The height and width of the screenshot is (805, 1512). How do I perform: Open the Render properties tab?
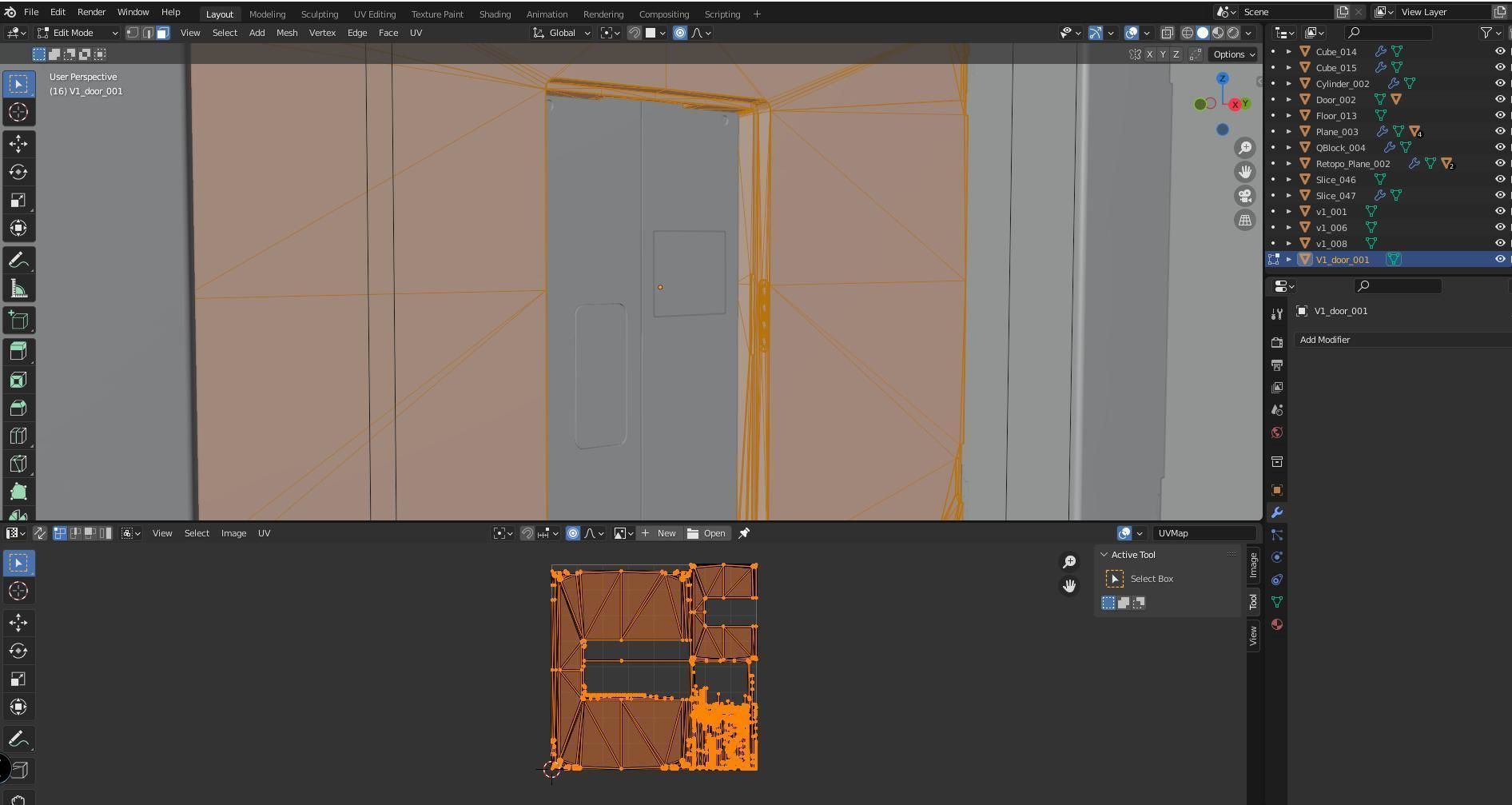[1277, 342]
